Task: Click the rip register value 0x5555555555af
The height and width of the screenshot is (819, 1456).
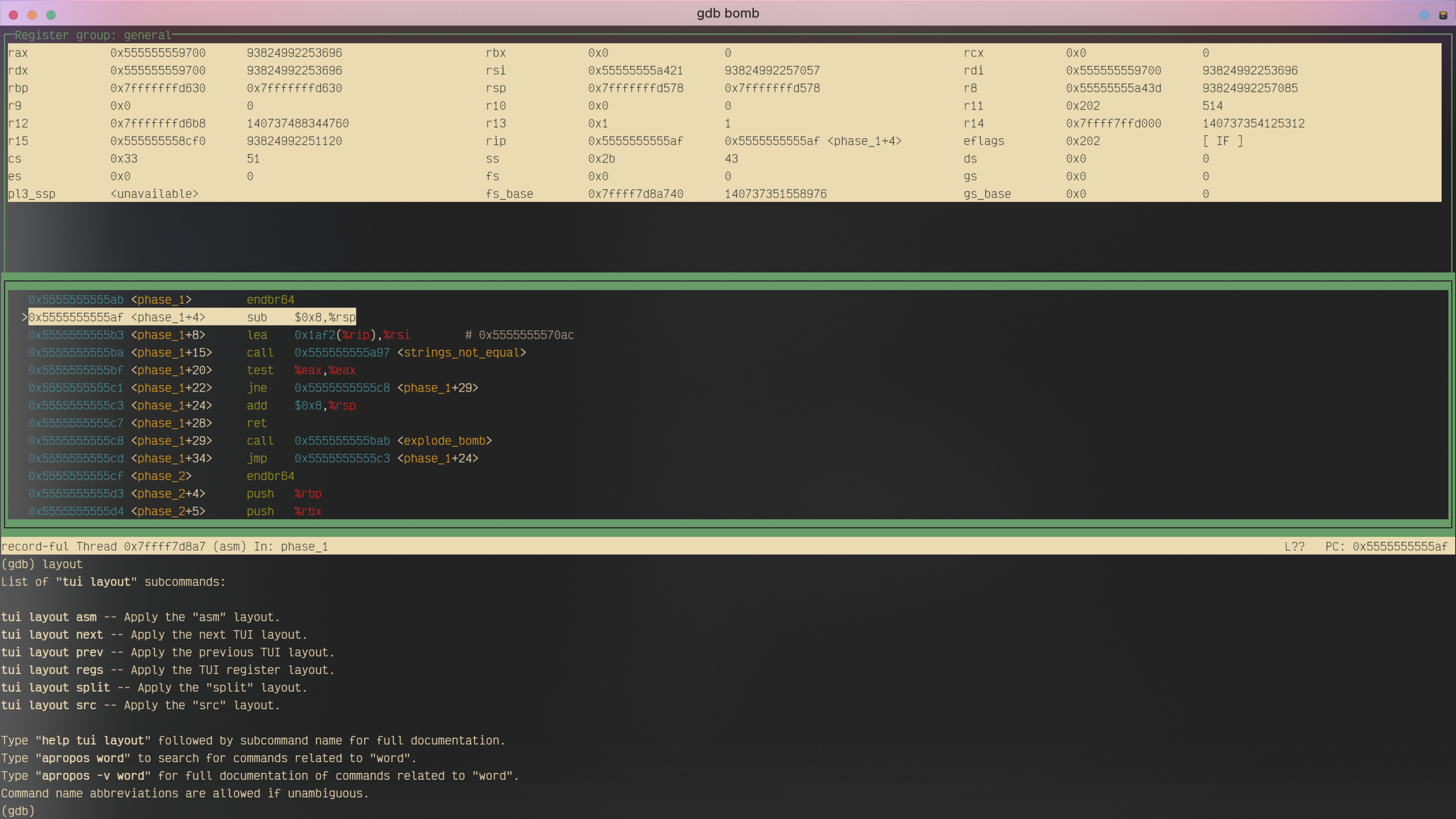Action: [x=635, y=141]
